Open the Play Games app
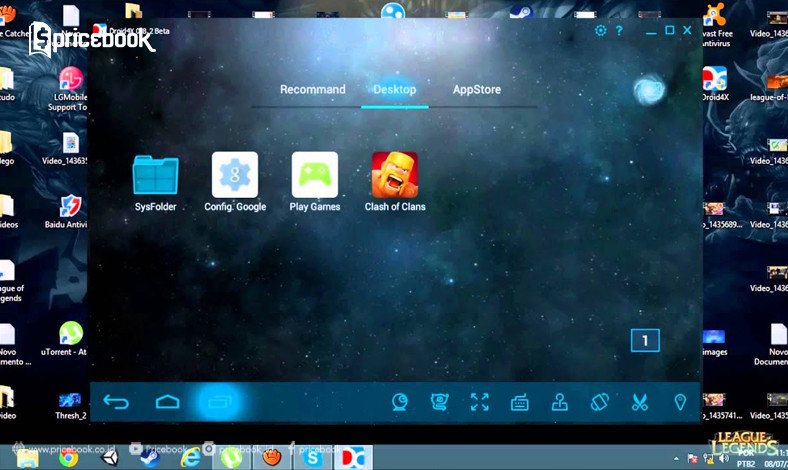The height and width of the screenshot is (470, 788). pos(315,175)
